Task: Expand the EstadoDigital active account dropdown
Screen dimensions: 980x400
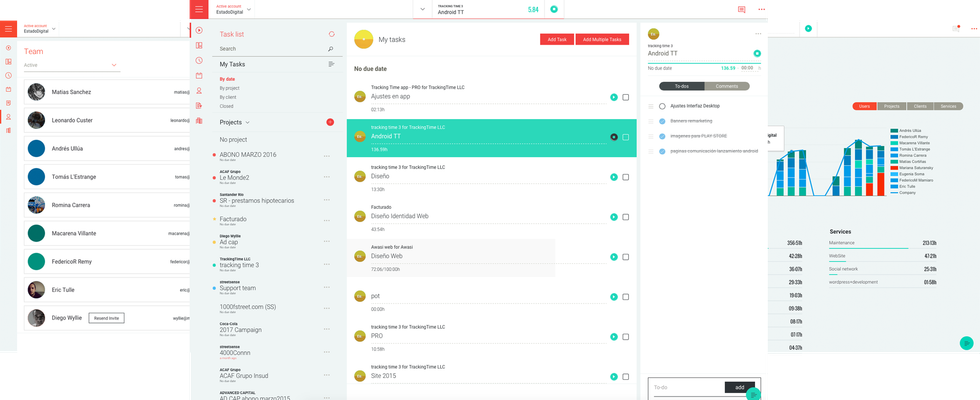Action: [248, 9]
